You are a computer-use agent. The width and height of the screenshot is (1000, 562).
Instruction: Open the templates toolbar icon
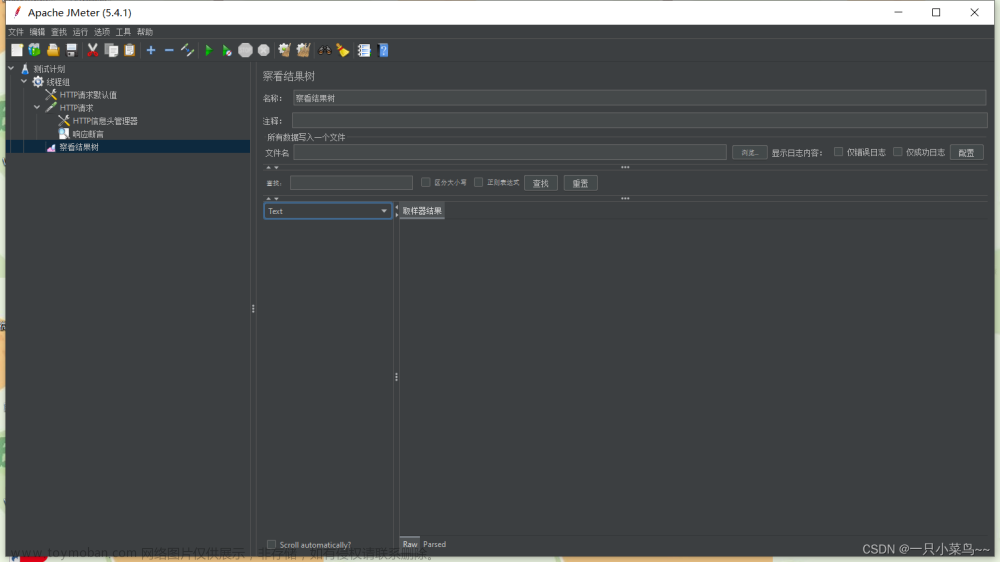coord(34,50)
